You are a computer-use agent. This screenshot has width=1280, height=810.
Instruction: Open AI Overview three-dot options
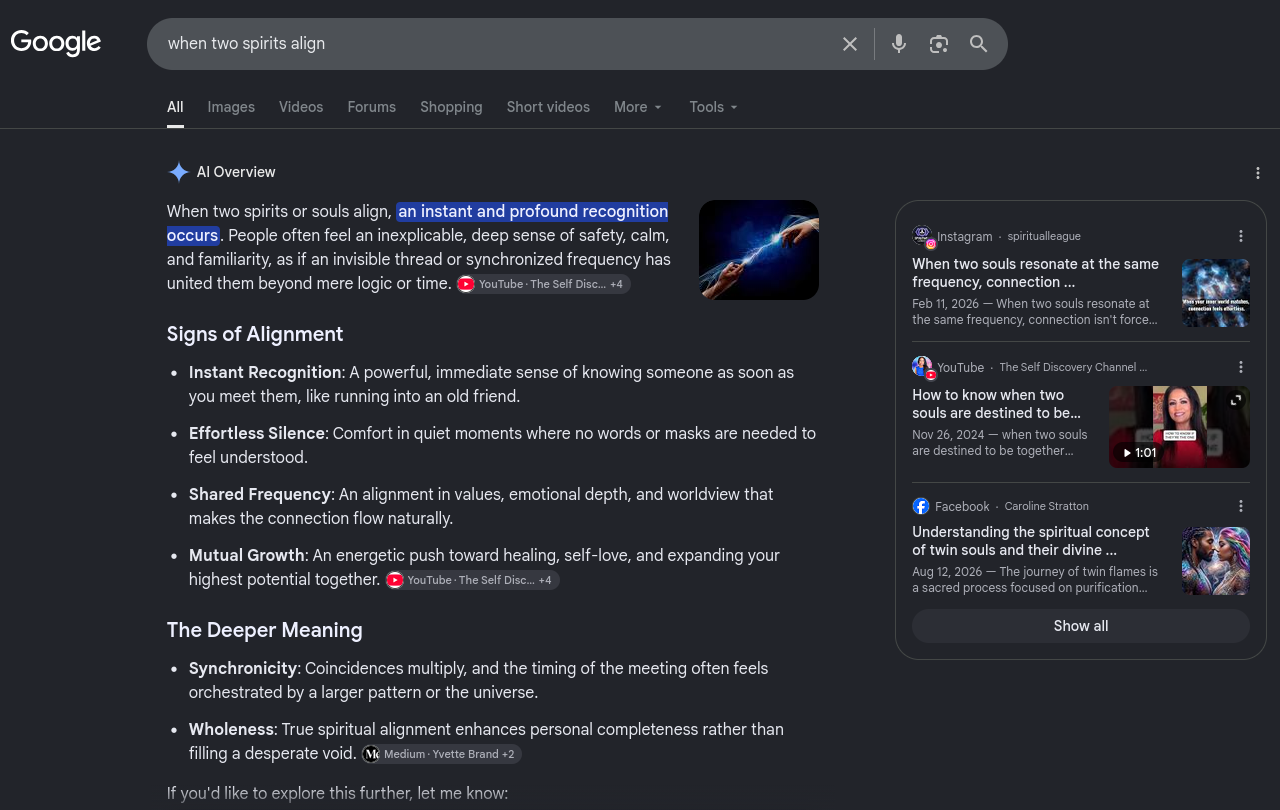point(1258,173)
